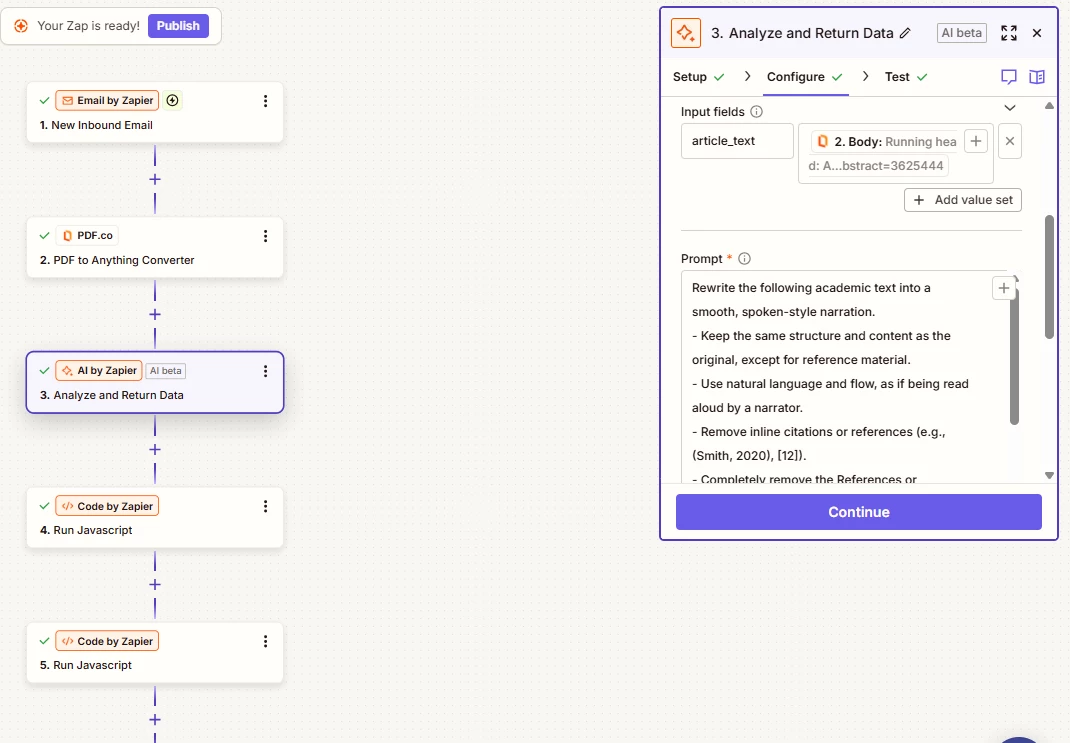Image resolution: width=1070 pixels, height=743 pixels.
Task: Open the Zap status icon beside 'Your Zap is ready!'
Action: [21, 26]
